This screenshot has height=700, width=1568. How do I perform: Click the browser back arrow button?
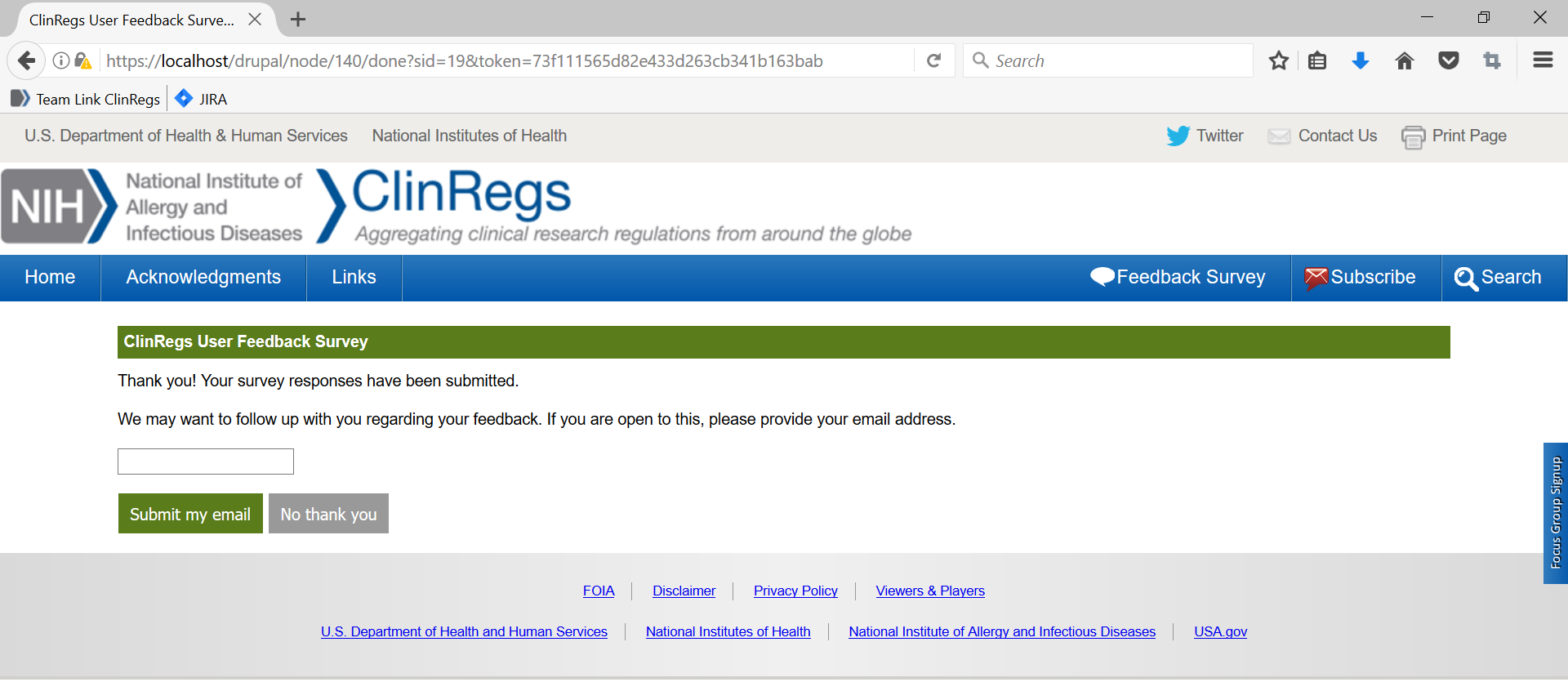coord(26,60)
